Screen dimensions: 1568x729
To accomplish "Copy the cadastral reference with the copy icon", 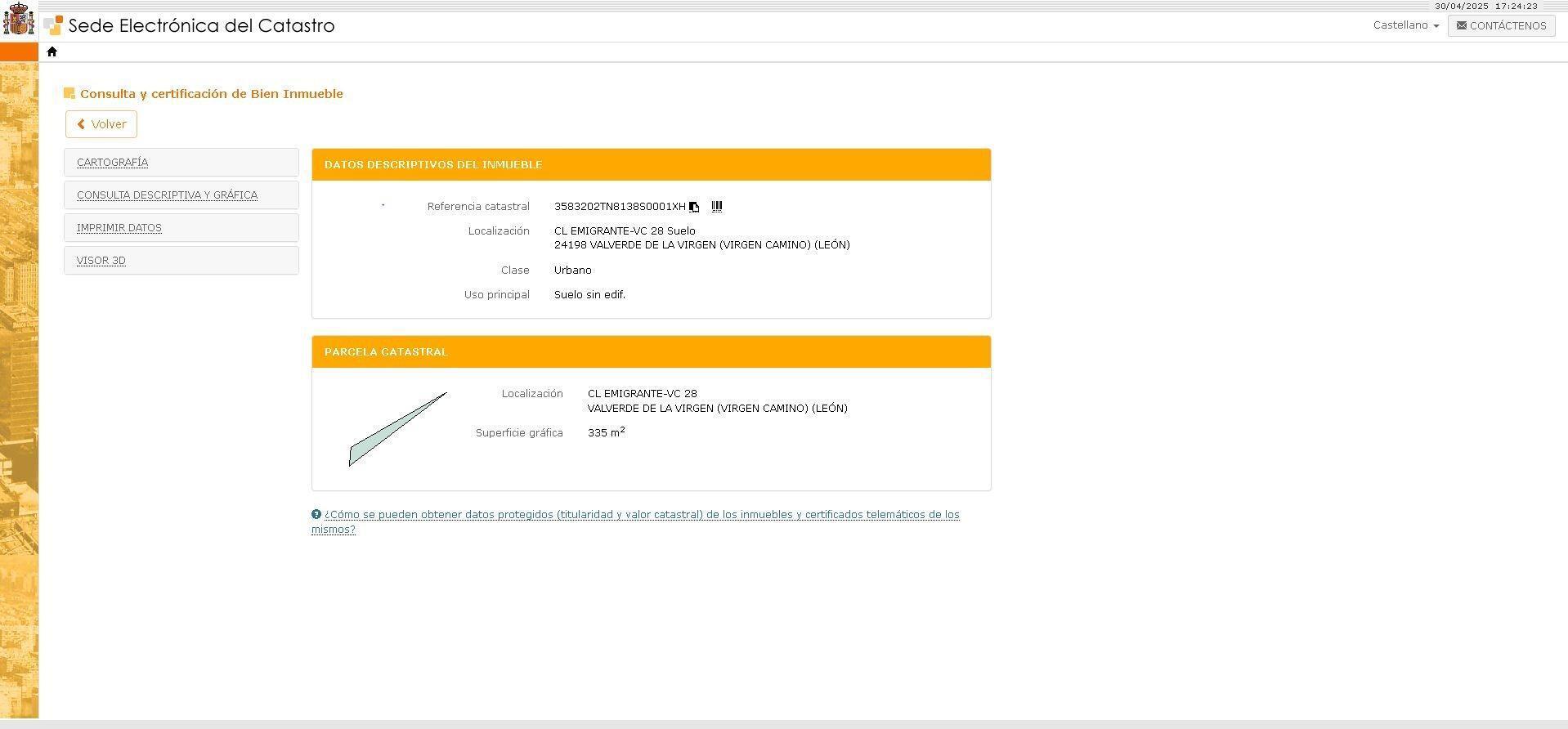I will [x=694, y=207].
